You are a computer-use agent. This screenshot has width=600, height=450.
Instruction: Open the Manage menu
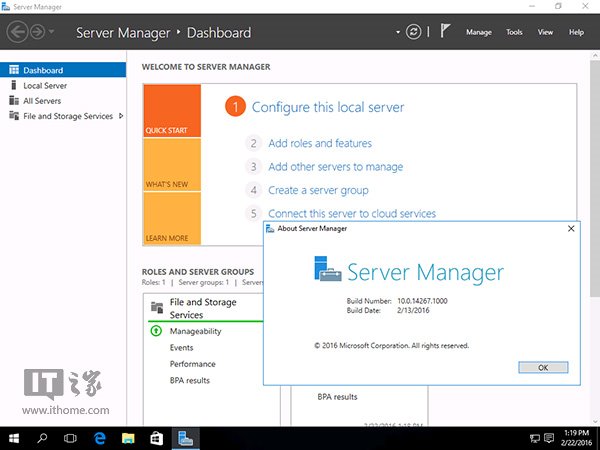[479, 32]
